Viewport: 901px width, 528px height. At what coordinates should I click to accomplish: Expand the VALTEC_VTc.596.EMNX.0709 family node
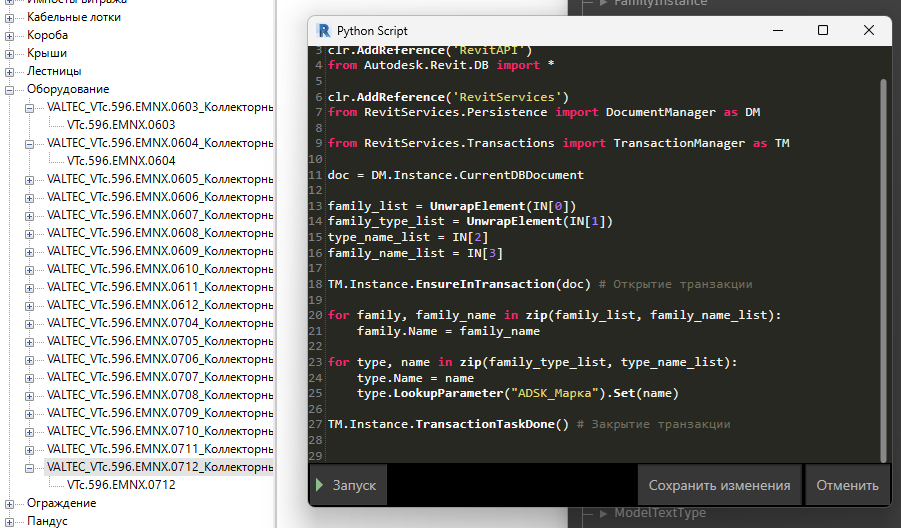click(x=29, y=414)
